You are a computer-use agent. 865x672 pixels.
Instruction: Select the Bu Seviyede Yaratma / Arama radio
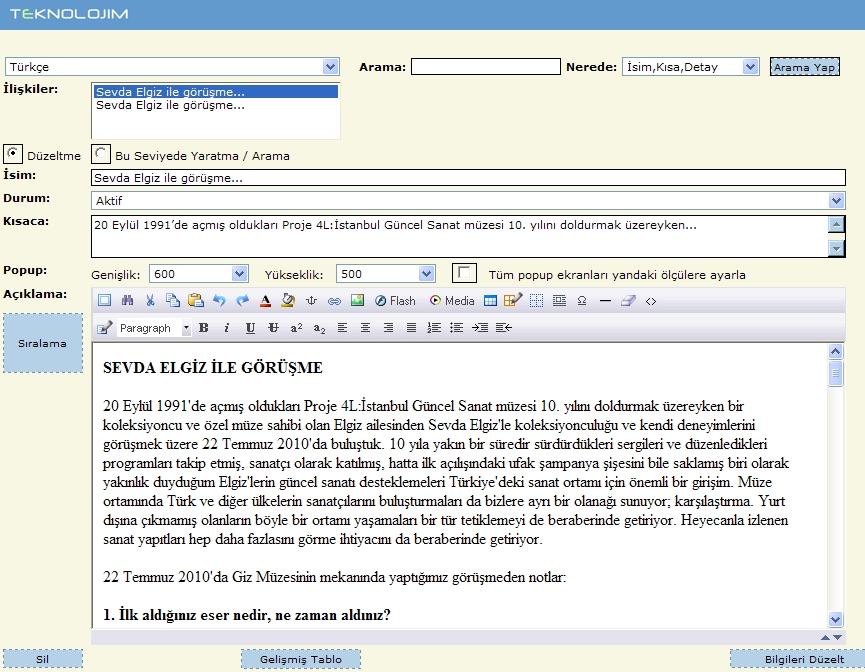click(x=101, y=154)
